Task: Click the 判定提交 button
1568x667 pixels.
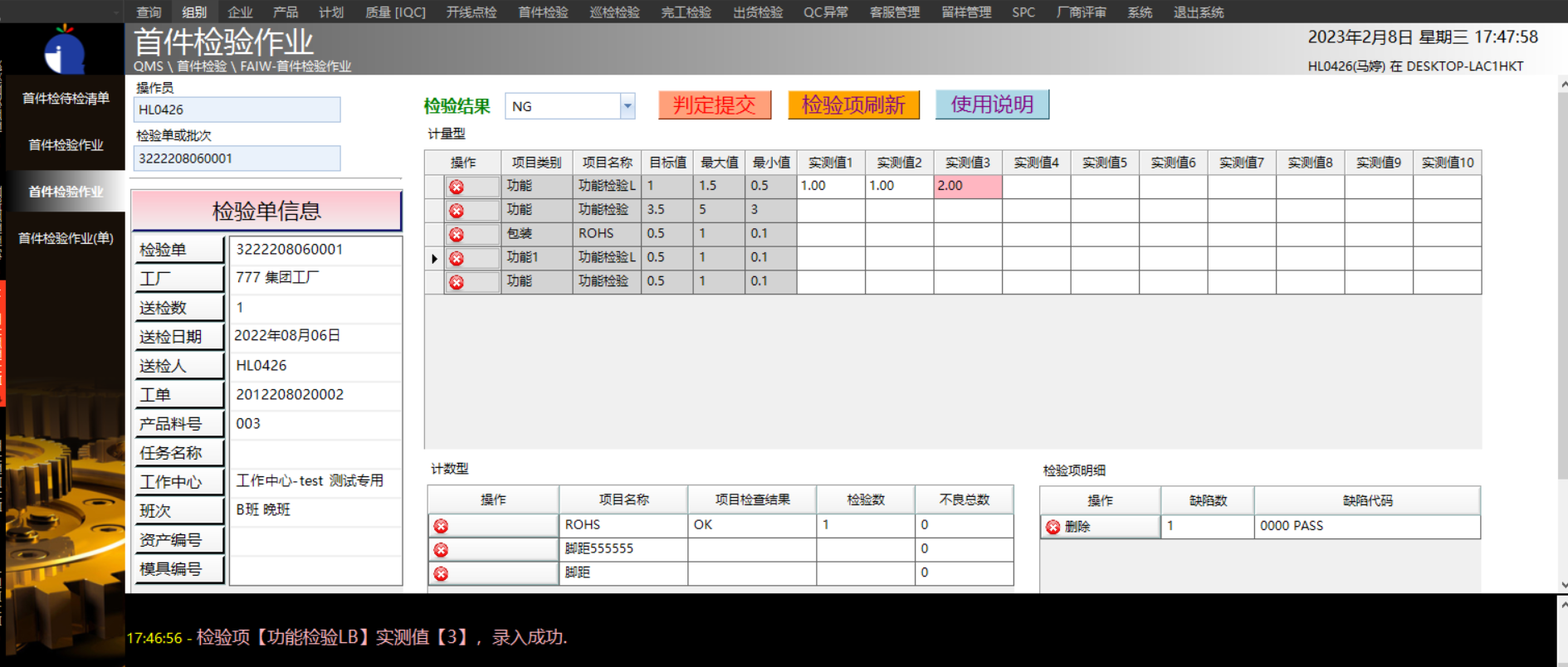Action: (x=715, y=105)
